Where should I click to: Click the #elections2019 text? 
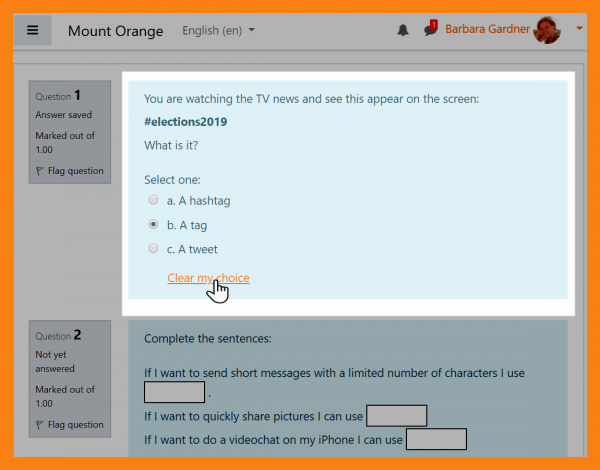tap(185, 122)
